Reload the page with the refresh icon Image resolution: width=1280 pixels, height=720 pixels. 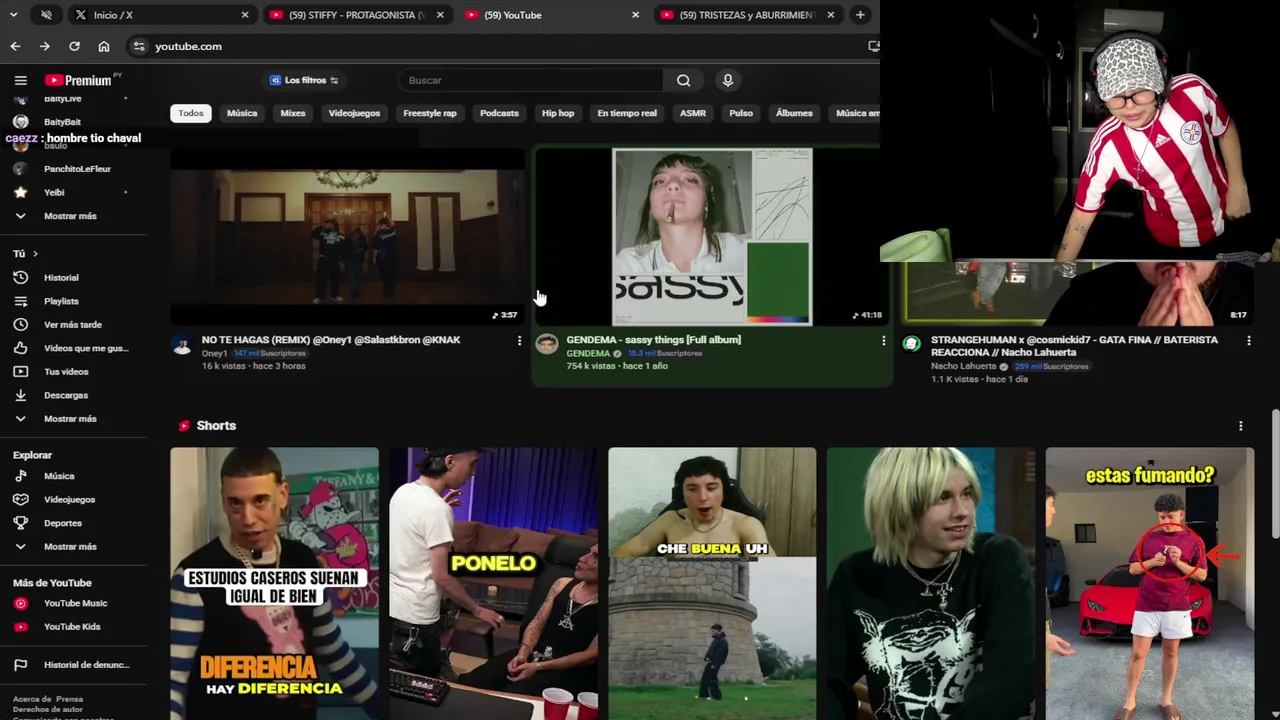pyautogui.click(x=74, y=46)
